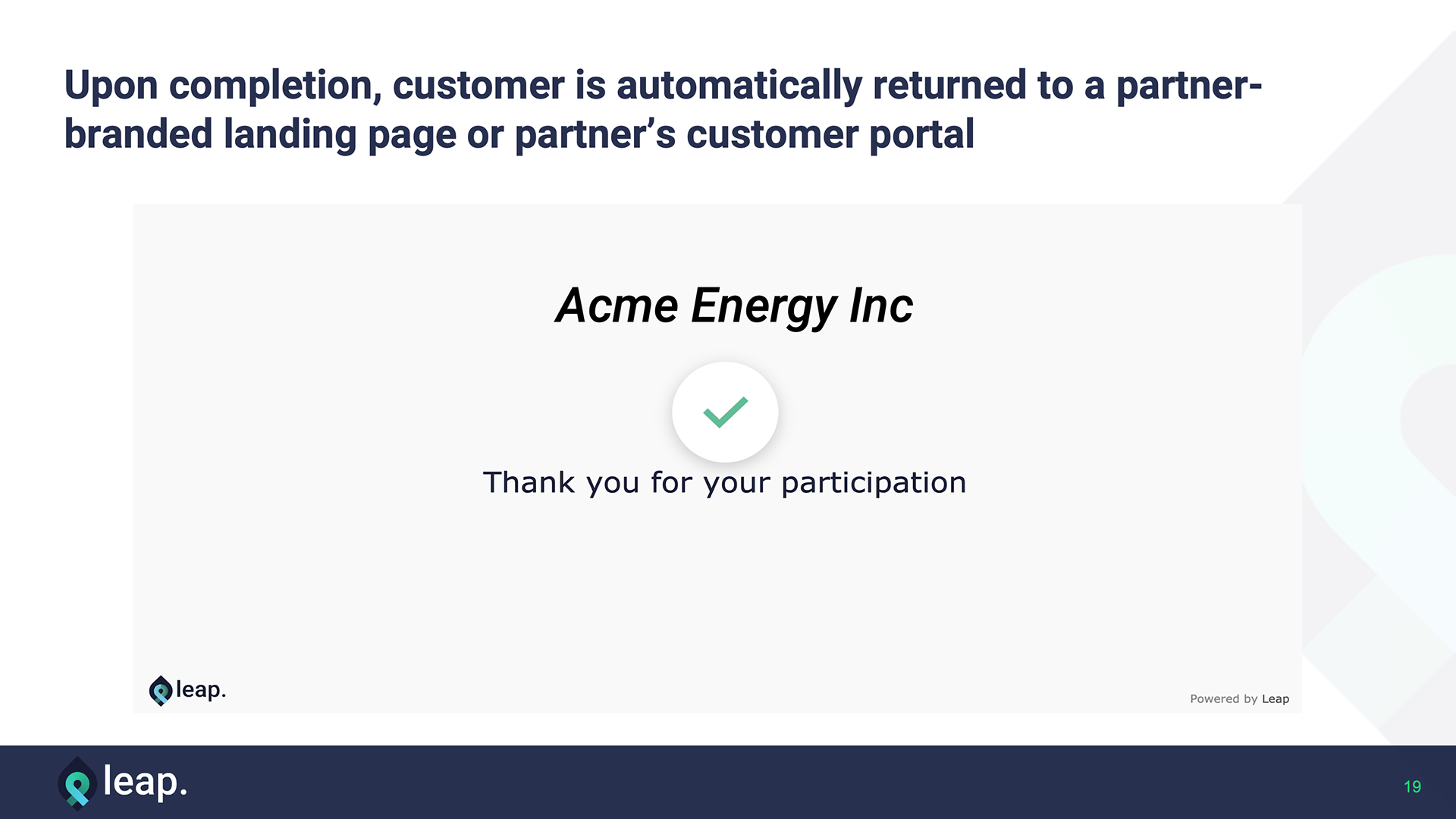This screenshot has height=819, width=1456.
Task: Select the small 'leap.' wordmark in panel
Action: [x=201, y=689]
